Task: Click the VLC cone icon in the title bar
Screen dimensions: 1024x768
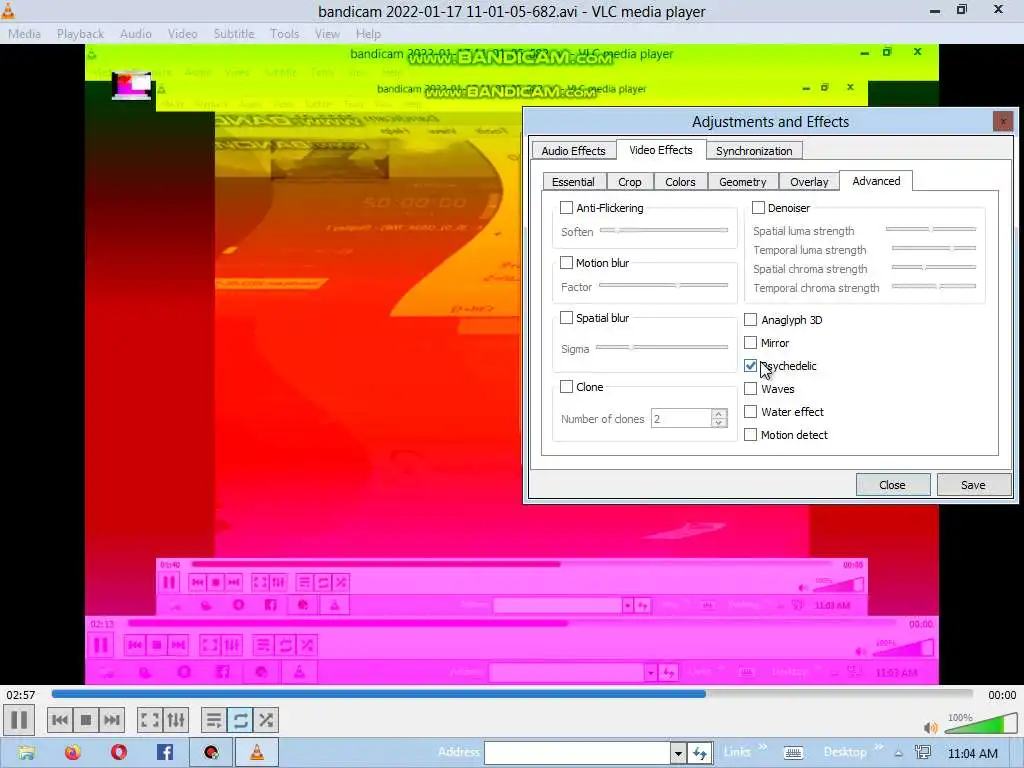Action: (8, 11)
